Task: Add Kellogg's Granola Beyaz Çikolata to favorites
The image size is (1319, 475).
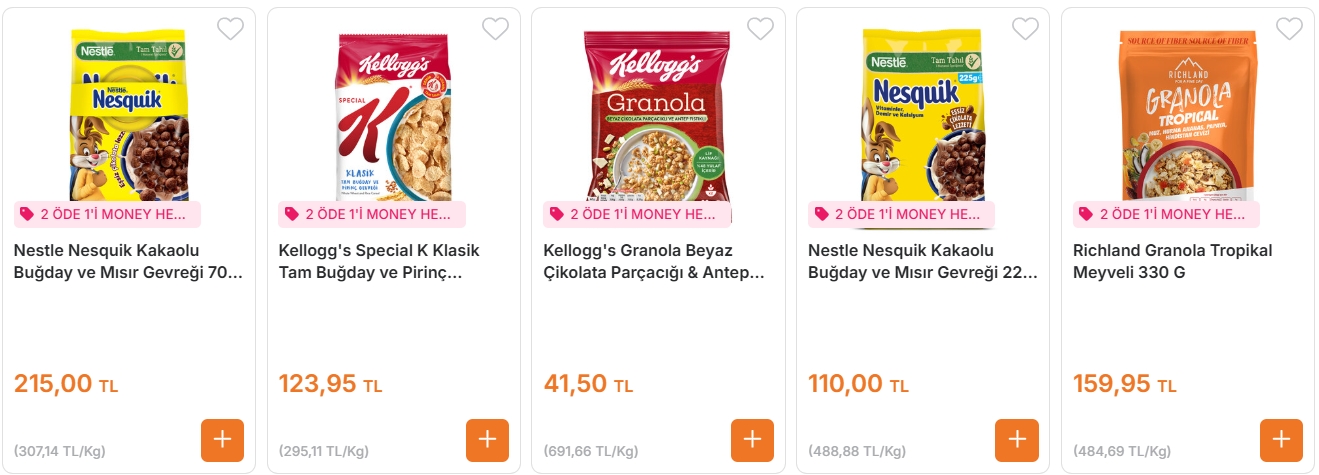Action: pos(760,29)
